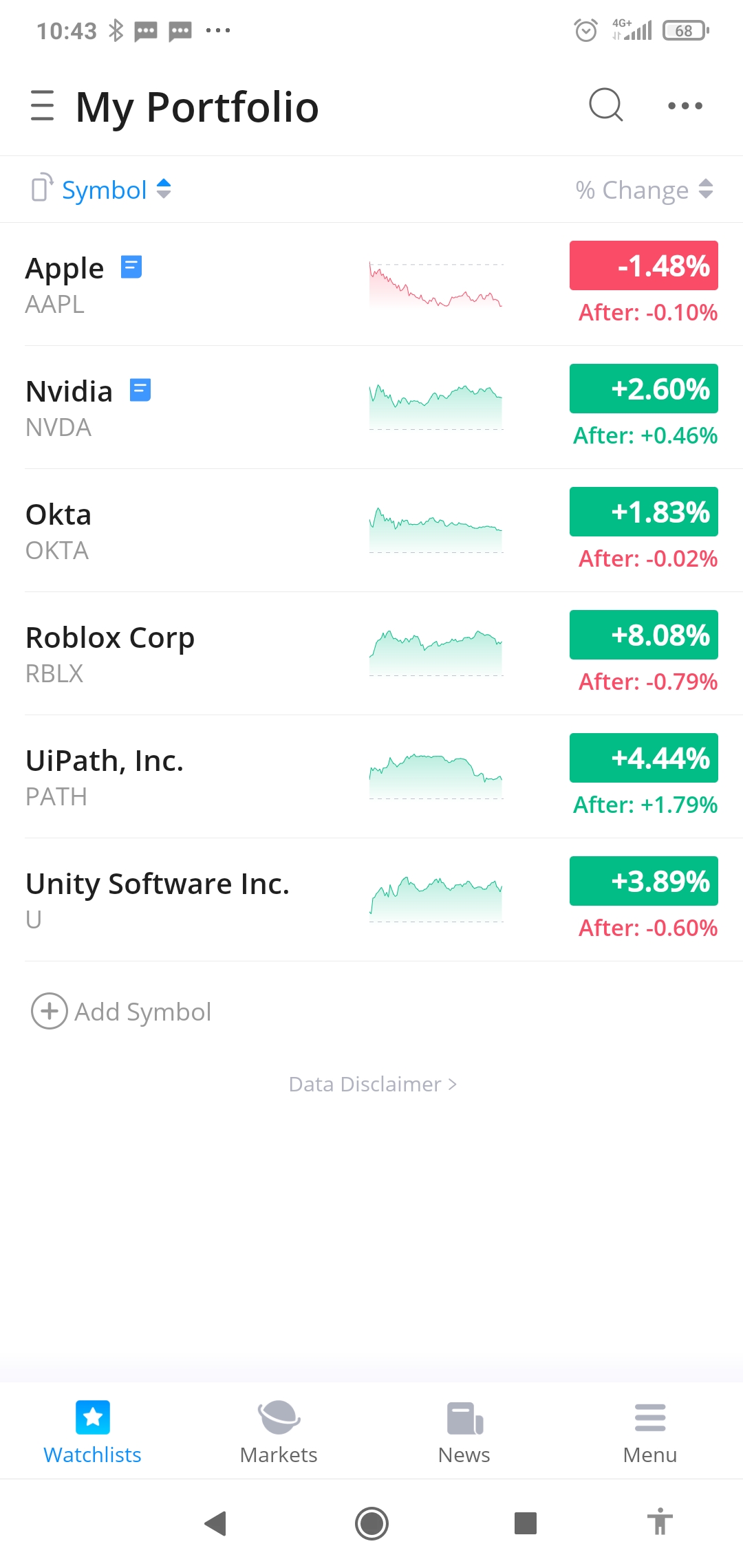Tap the plus circle Add Symbol icon
Image resolution: width=743 pixels, height=1568 pixels.
[50, 1011]
